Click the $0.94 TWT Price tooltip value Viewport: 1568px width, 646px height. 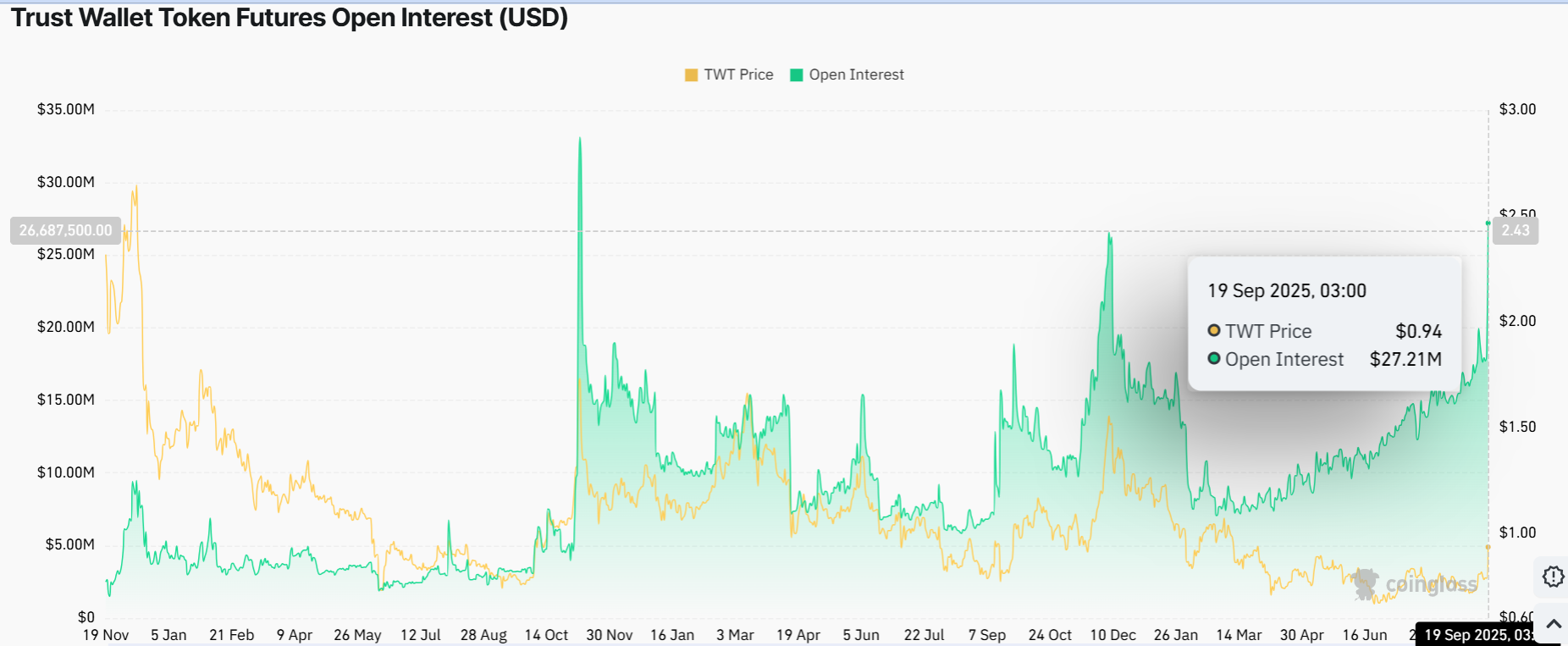[1418, 331]
